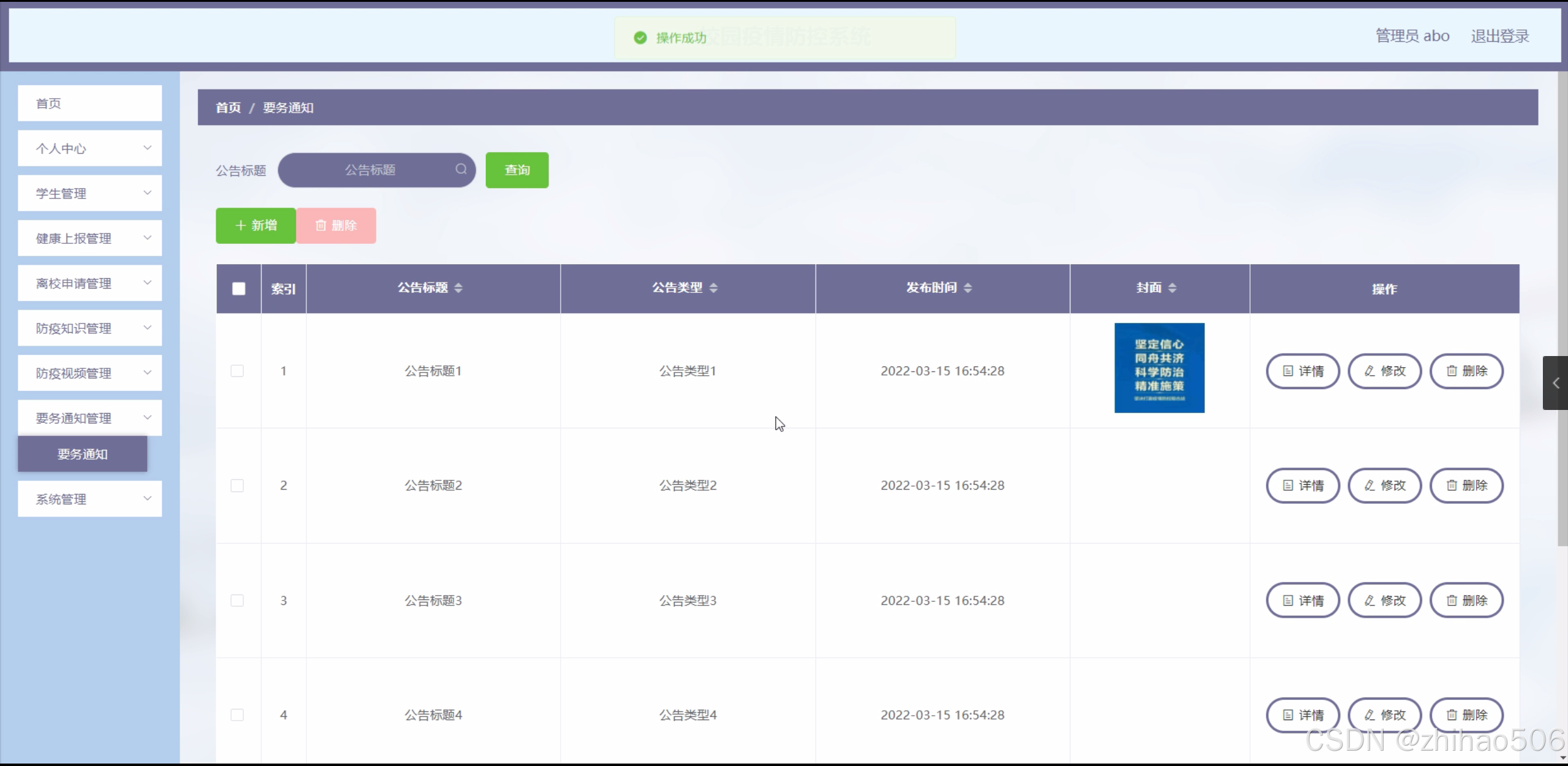Toggle the select-all checkbox in table header
The height and width of the screenshot is (766, 1568).
click(239, 289)
